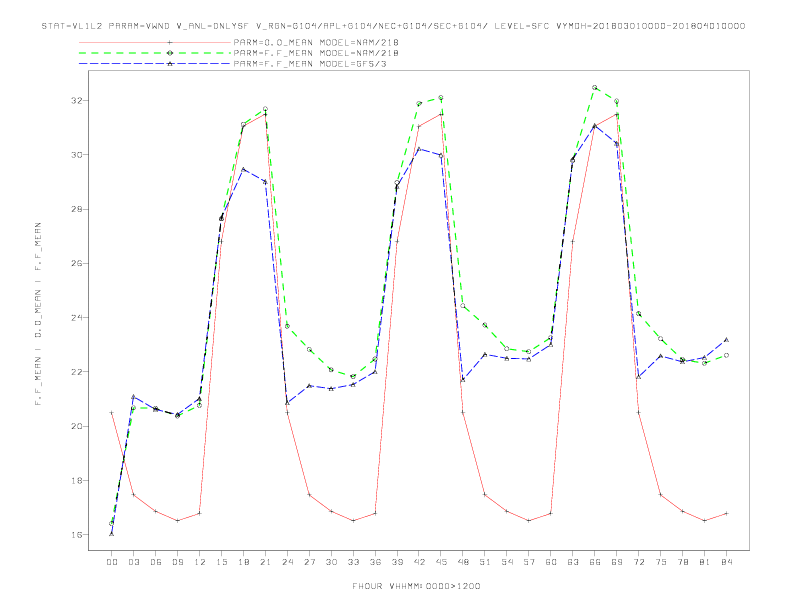Click the x-axis label FHOUR VHHMM:0000>1200

pos(416,586)
